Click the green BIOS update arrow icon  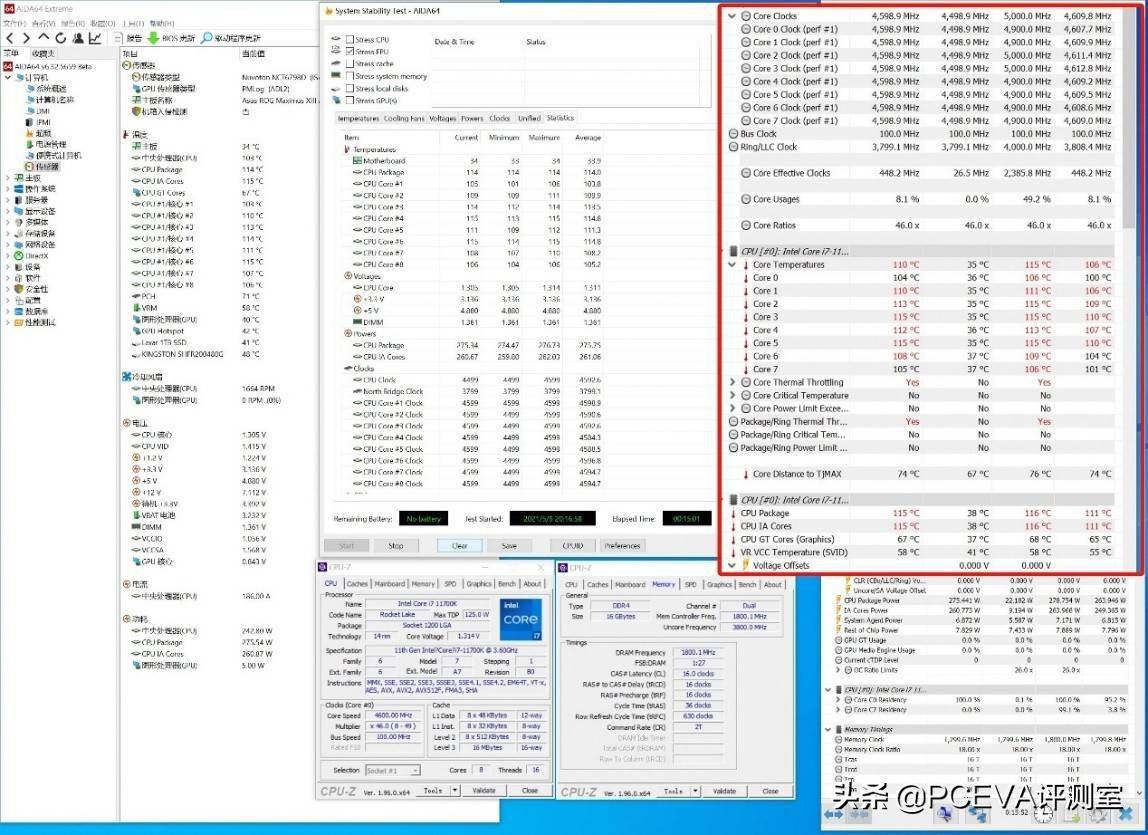coord(153,38)
